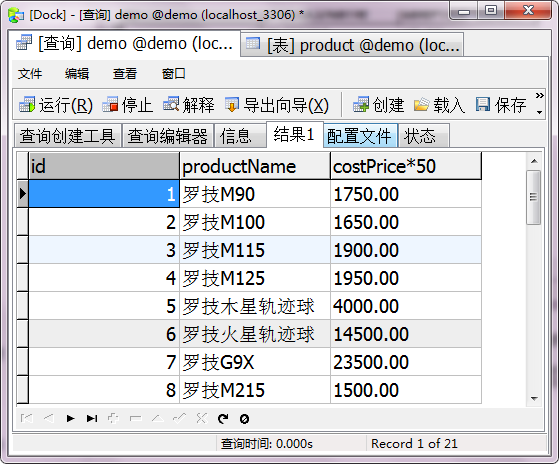
Task: Select the 罗技火星轨迹球 cell
Action: 255,334
